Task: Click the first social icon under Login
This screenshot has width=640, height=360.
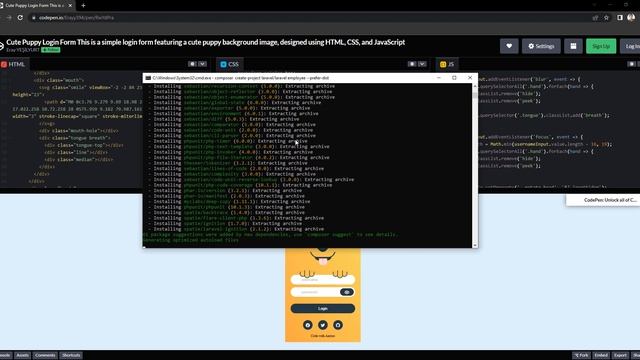Action: click(308, 325)
